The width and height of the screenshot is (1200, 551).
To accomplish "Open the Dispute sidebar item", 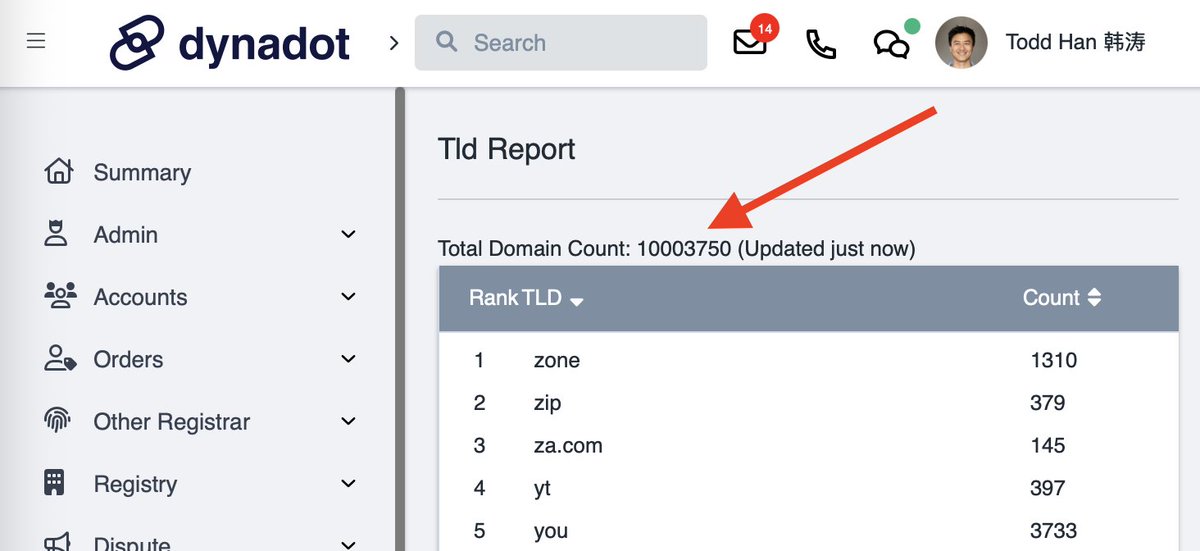I will tap(132, 543).
